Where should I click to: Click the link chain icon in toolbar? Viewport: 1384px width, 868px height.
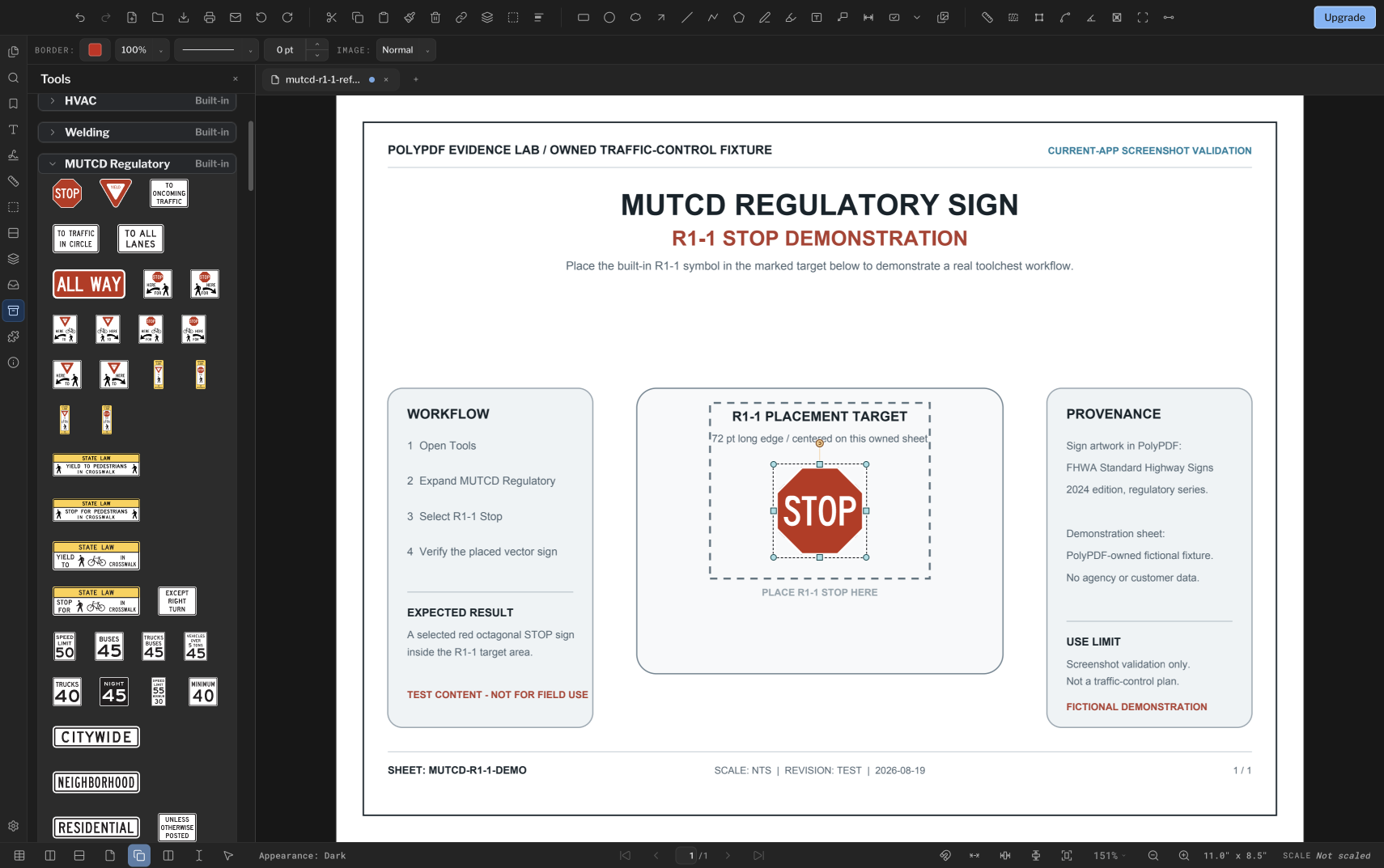click(x=461, y=17)
